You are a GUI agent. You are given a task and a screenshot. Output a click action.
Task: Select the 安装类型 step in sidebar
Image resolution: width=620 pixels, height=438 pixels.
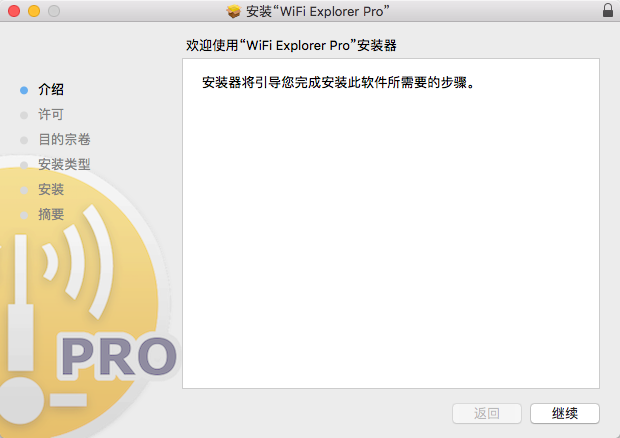point(64,164)
